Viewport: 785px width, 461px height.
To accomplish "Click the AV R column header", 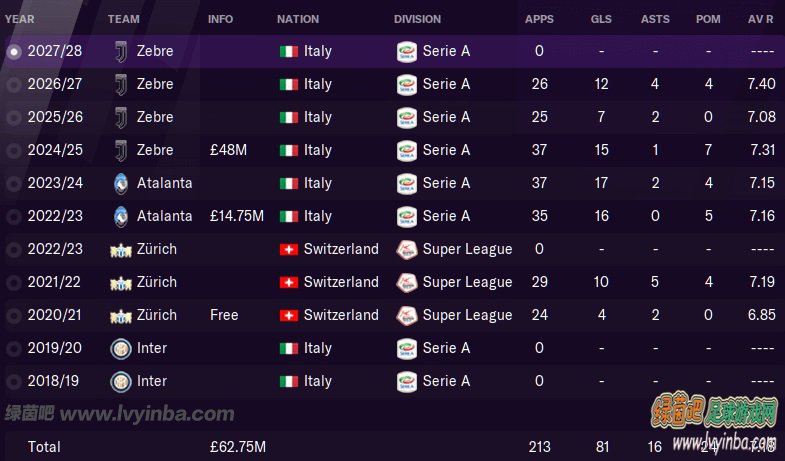I will coord(760,19).
